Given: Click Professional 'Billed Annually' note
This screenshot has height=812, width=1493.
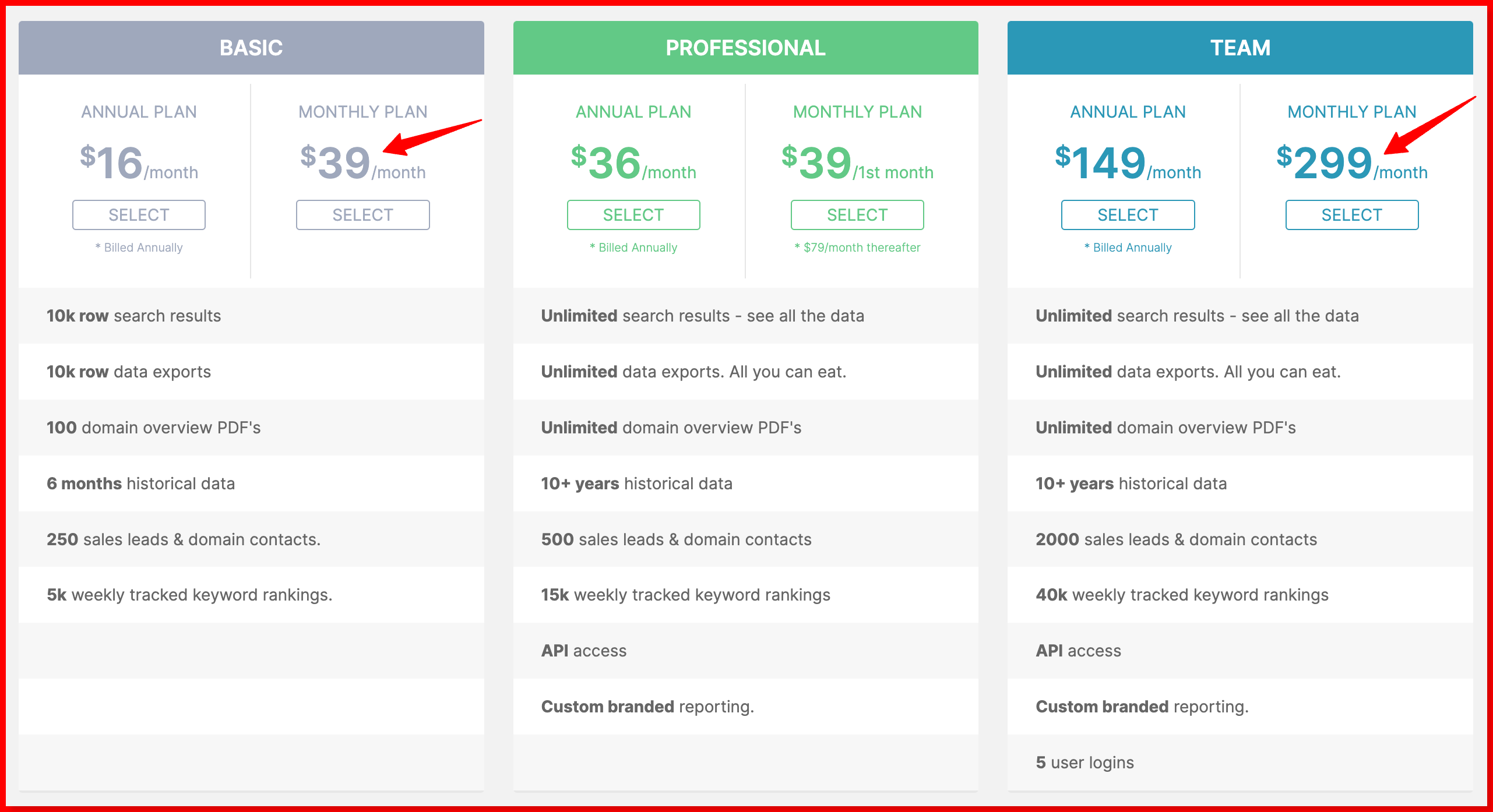Looking at the screenshot, I should [x=633, y=248].
